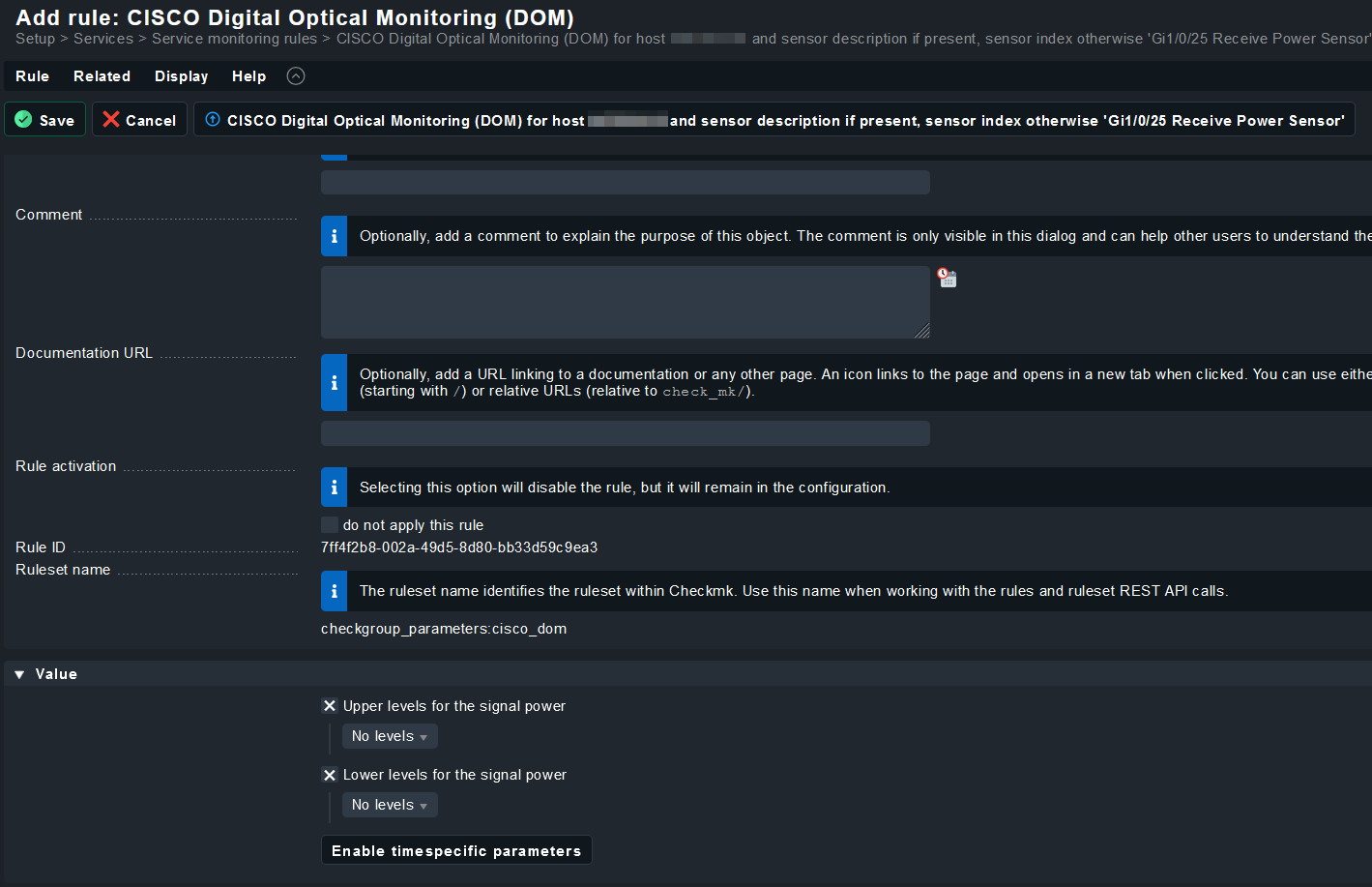
Task: Click the Documentation URL input field
Action: (625, 433)
